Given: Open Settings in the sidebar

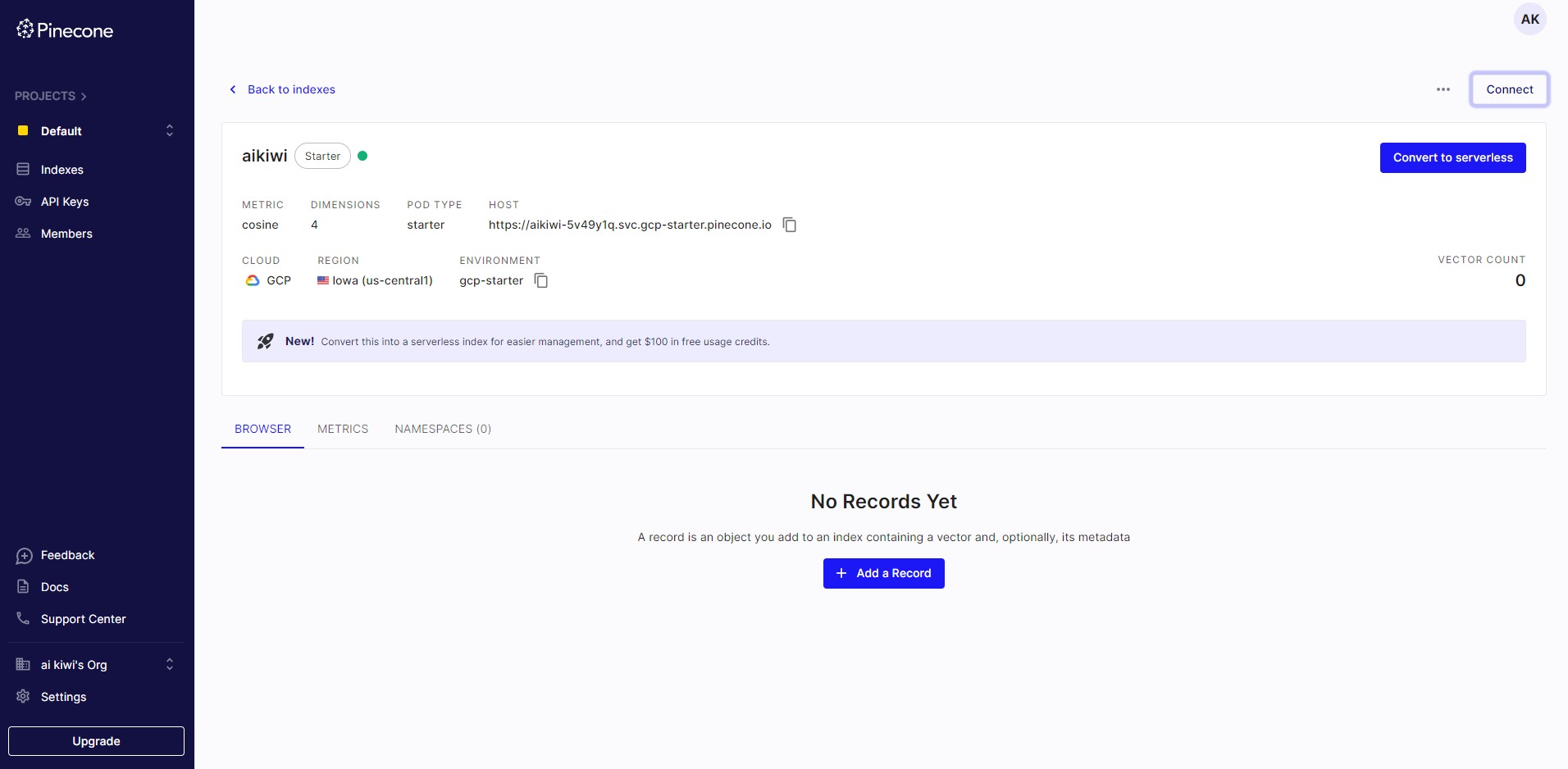Looking at the screenshot, I should pos(63,697).
